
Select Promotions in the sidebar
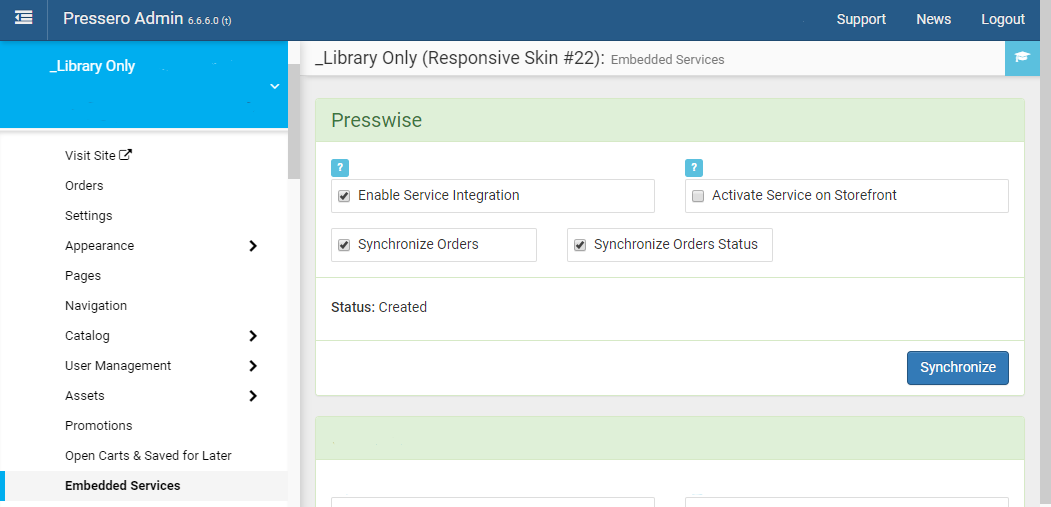(99, 426)
